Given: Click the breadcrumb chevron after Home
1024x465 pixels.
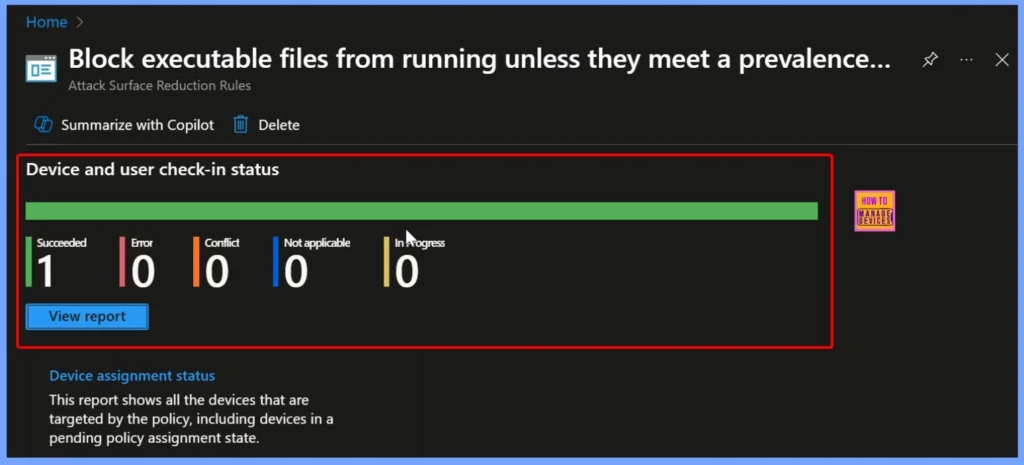Looking at the screenshot, I should click(79, 21).
